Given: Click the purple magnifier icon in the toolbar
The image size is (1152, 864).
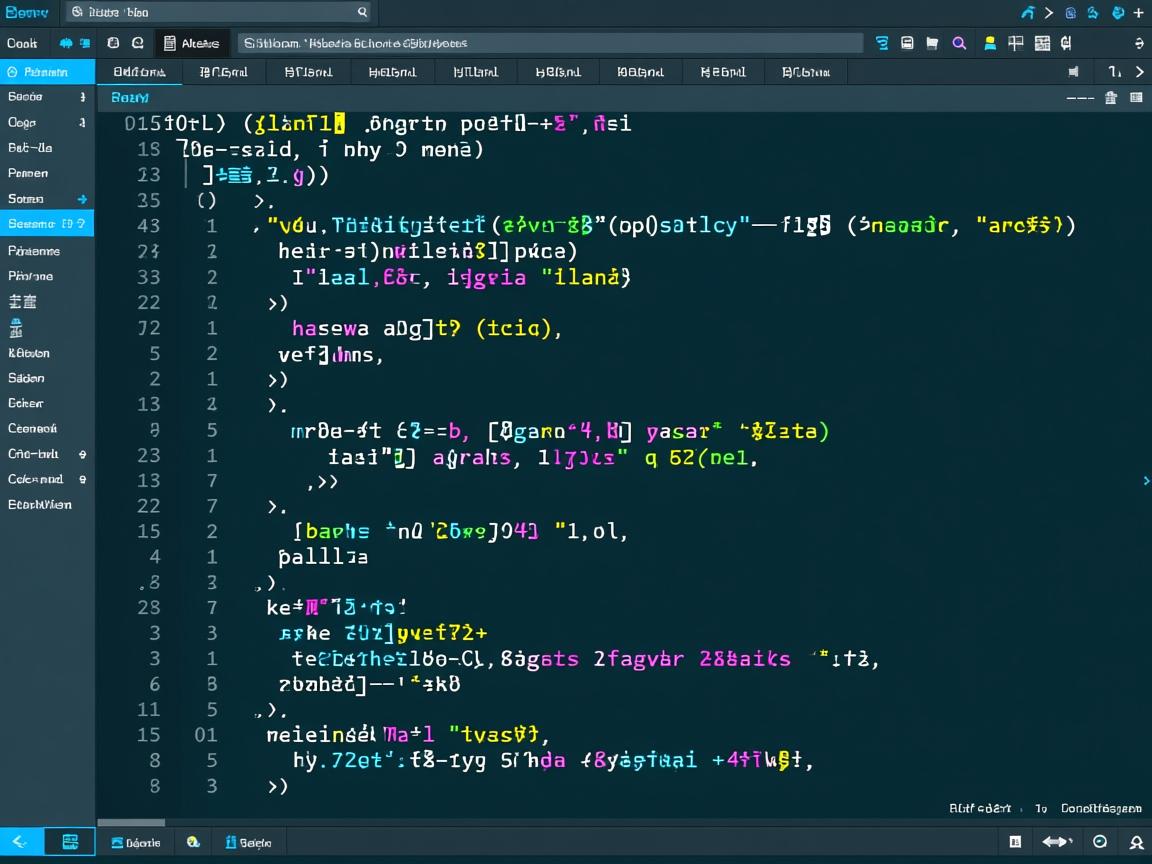Looking at the screenshot, I should (959, 43).
